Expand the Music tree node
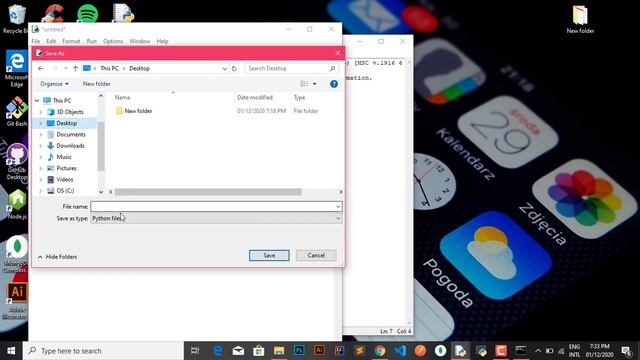This screenshot has height=360, width=640. (x=40, y=157)
